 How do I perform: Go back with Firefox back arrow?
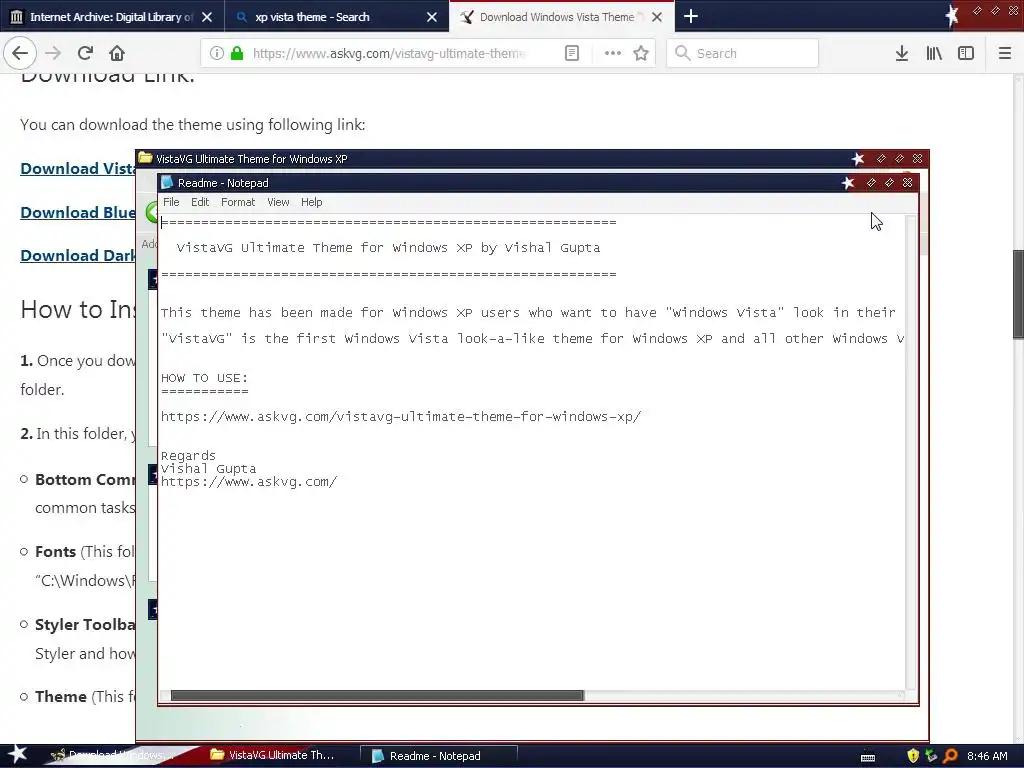click(20, 53)
